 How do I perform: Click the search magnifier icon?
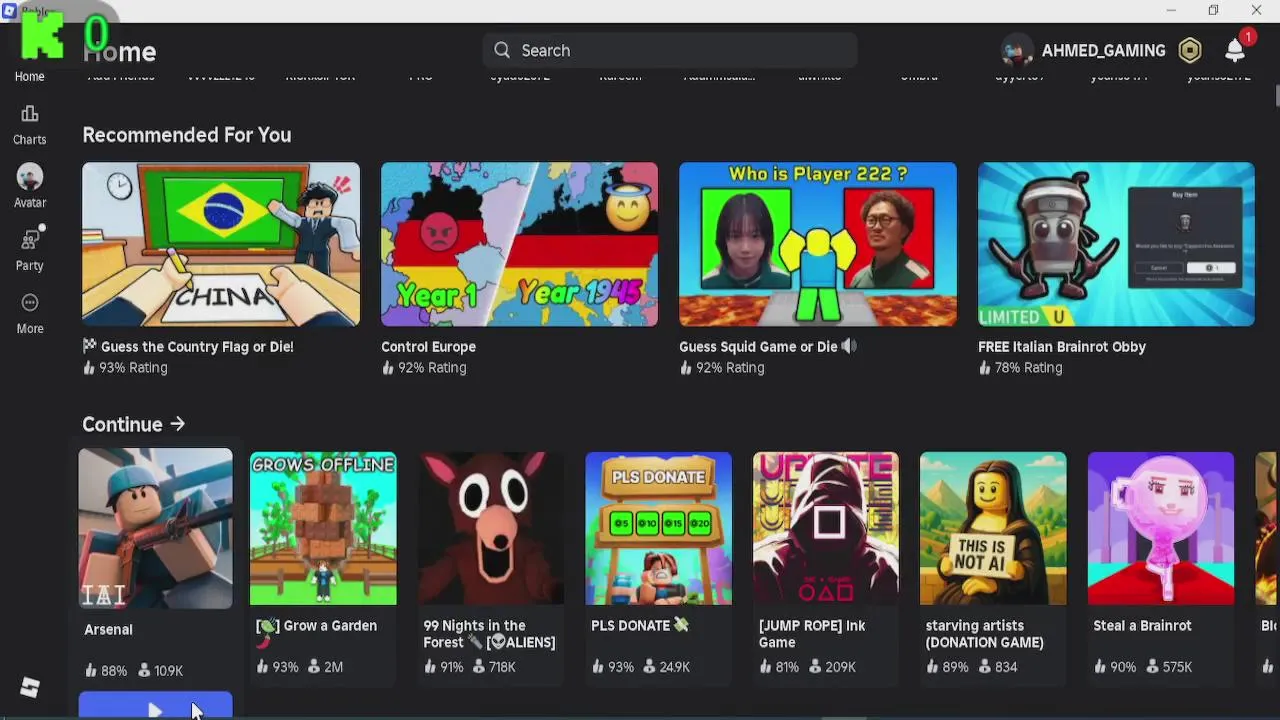click(502, 50)
